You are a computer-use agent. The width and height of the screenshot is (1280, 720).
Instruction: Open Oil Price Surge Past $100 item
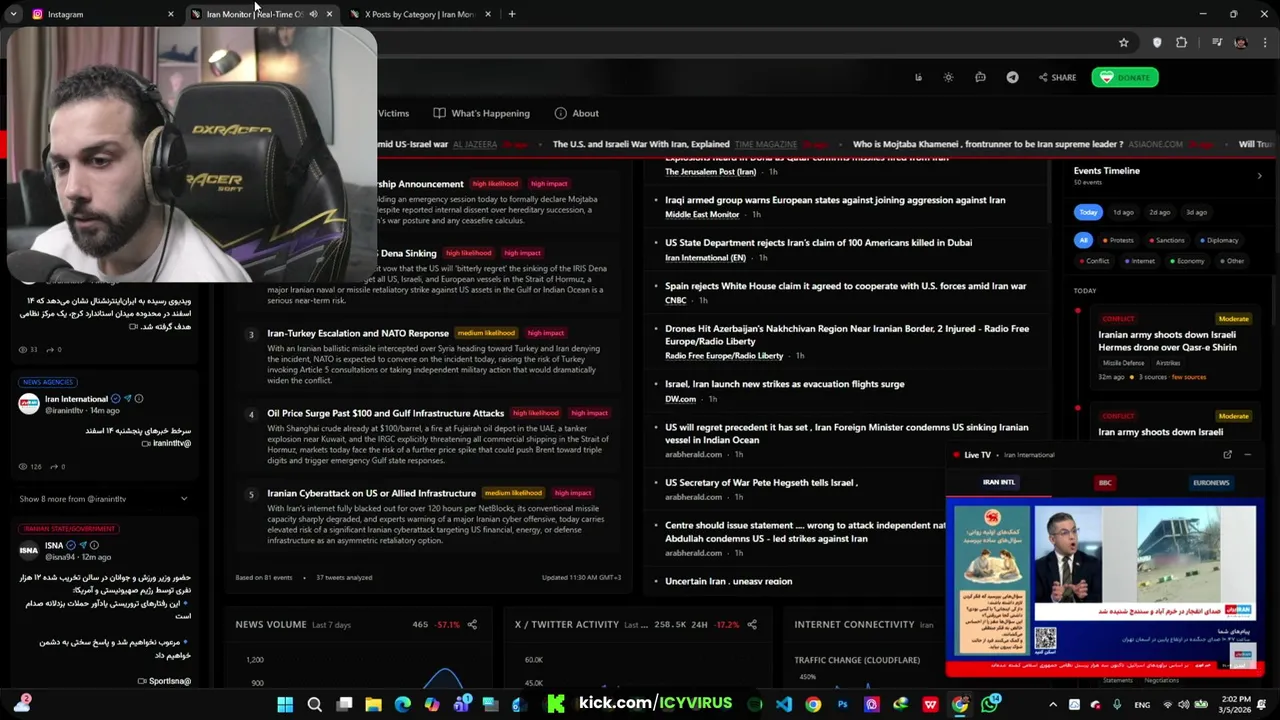point(385,413)
